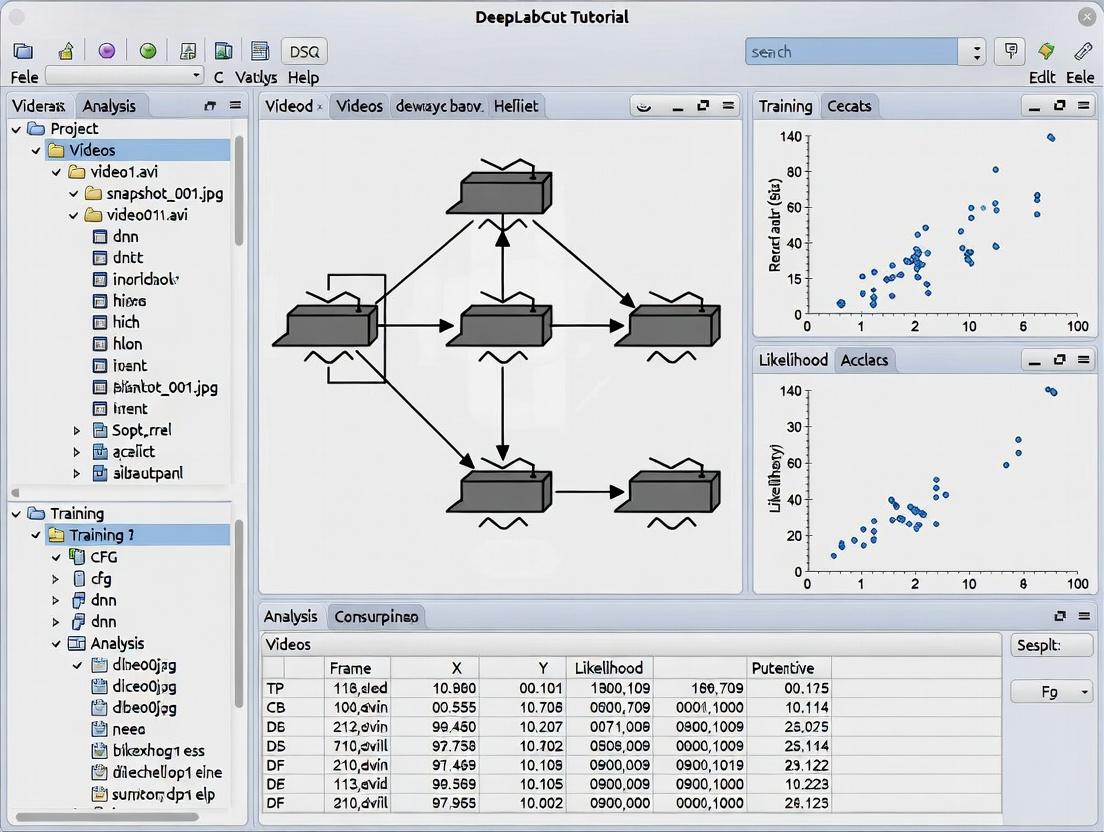The image size is (1104, 832).
Task: Open the Help menu
Action: (303, 76)
